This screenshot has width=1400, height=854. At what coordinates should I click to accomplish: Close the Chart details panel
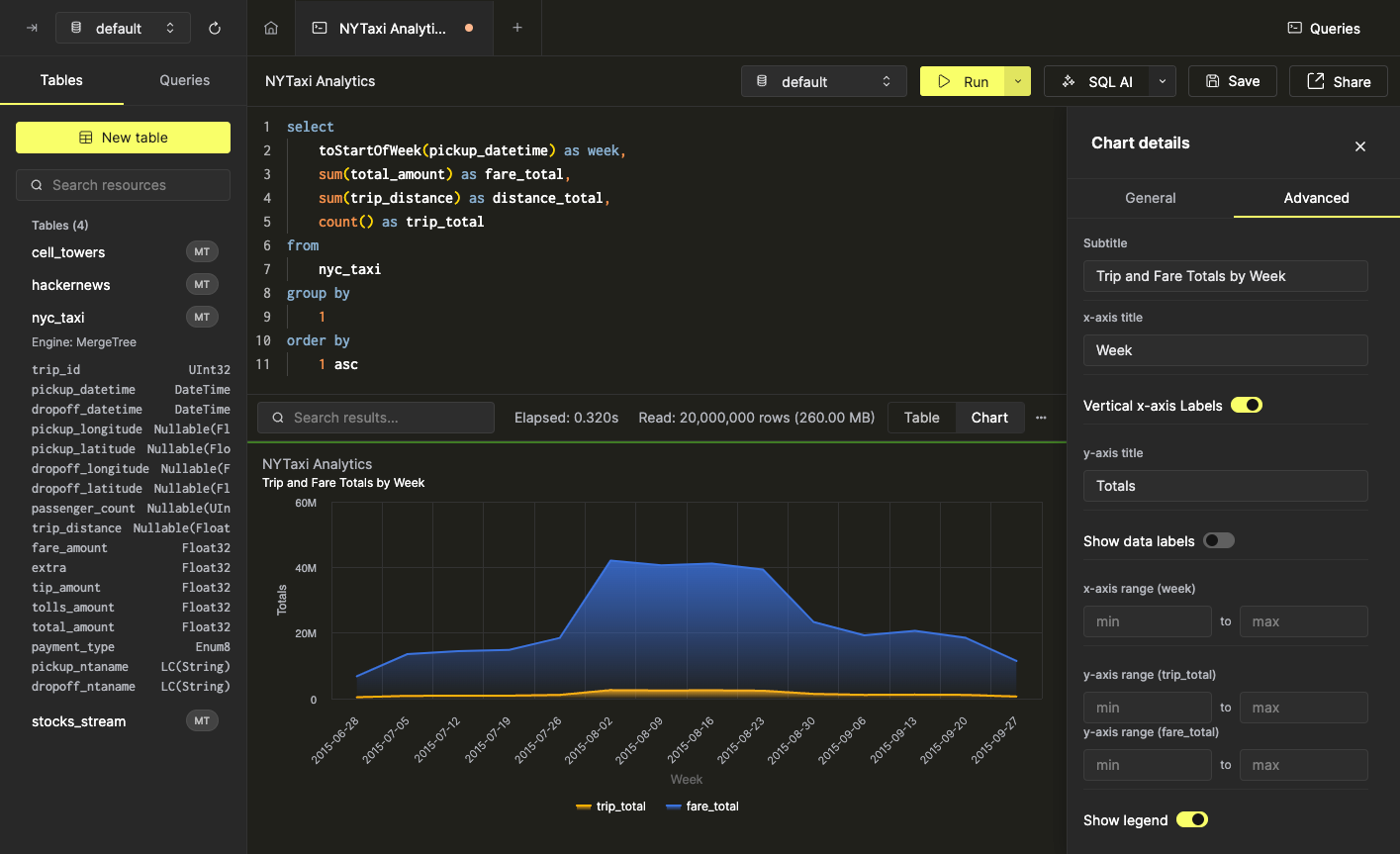point(1360,146)
